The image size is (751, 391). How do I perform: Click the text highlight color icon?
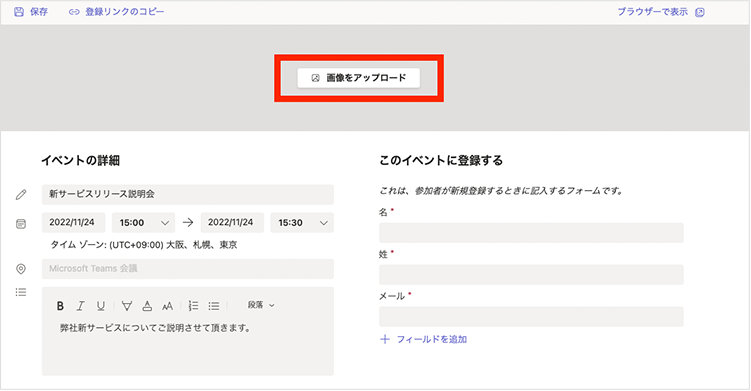[x=126, y=306]
